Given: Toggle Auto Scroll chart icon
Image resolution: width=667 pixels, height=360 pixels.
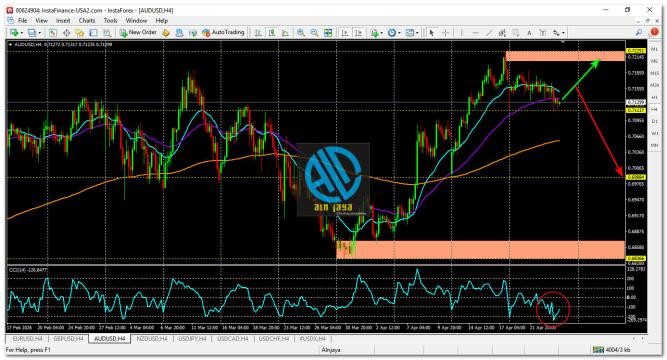Looking at the screenshot, I should tap(345, 33).
